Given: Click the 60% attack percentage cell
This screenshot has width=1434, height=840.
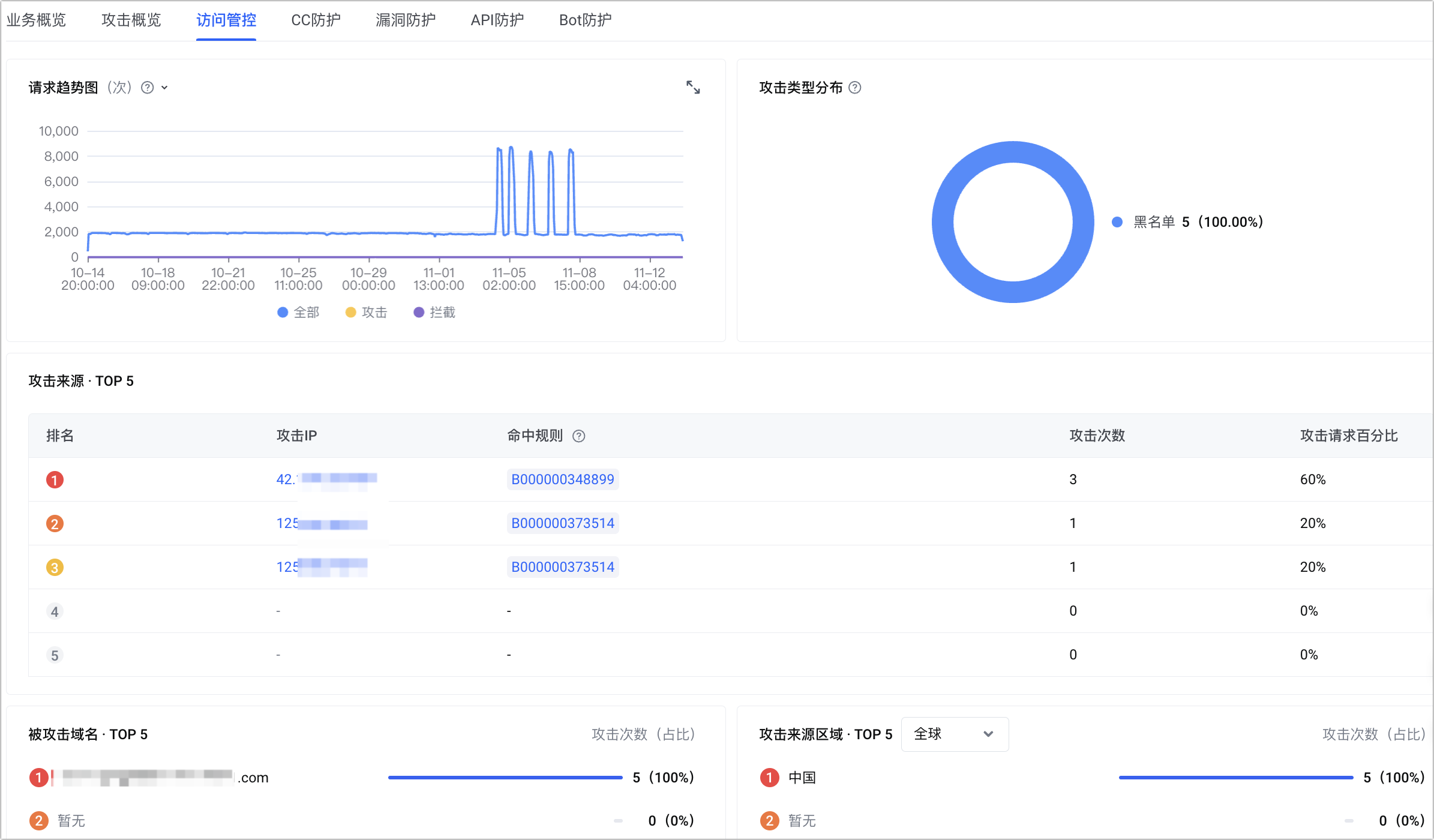Looking at the screenshot, I should tap(1312, 479).
